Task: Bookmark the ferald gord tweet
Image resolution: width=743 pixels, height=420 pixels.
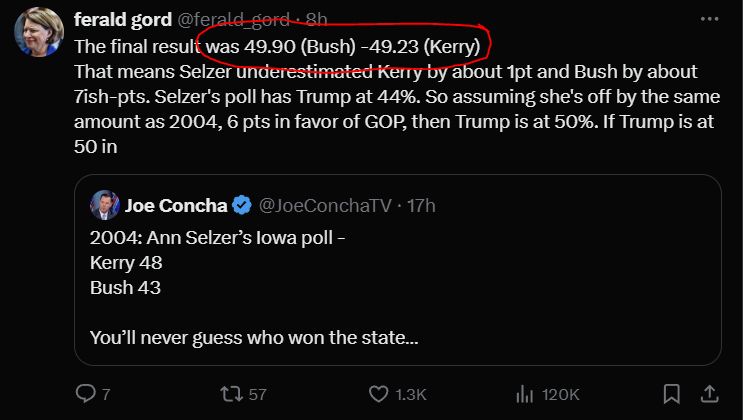Action: coord(672,394)
